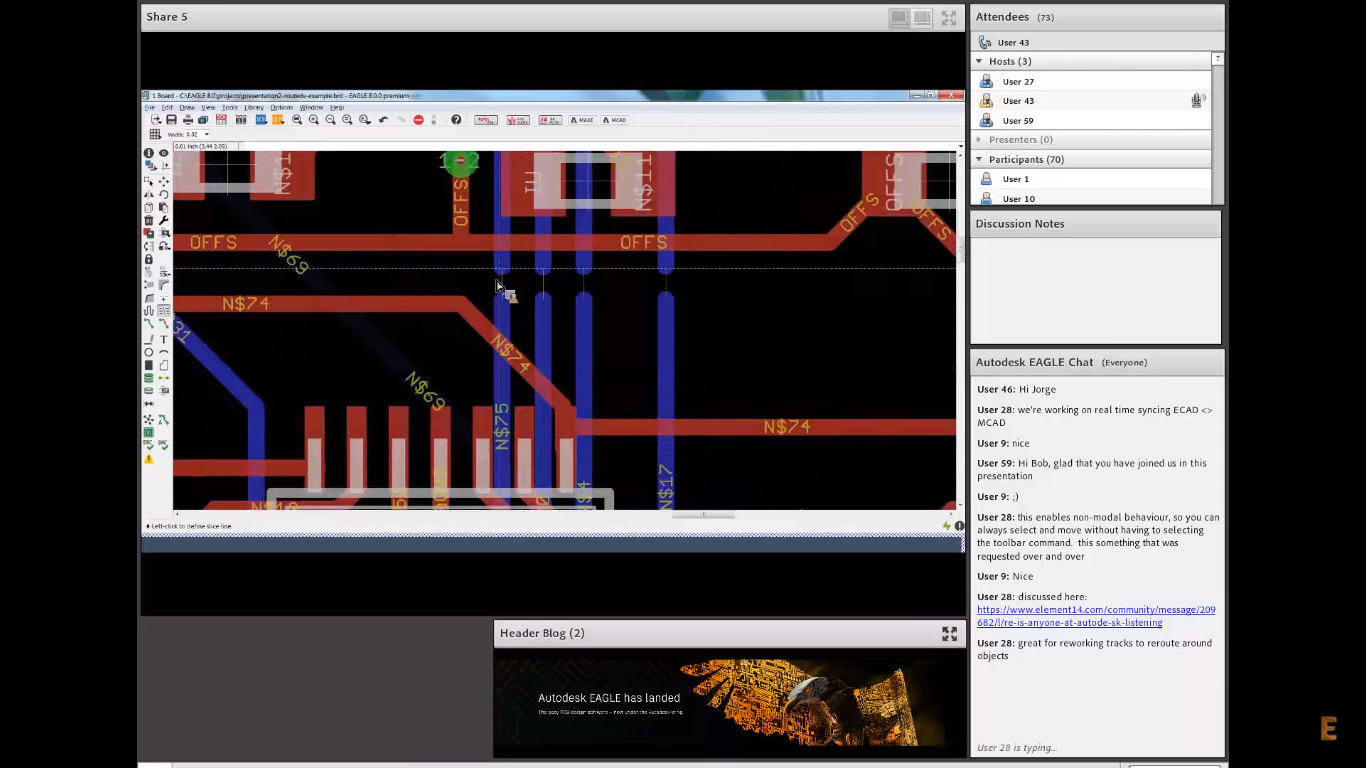1366x768 pixels.
Task: Open the View menu in EAGLE
Action: [x=208, y=107]
